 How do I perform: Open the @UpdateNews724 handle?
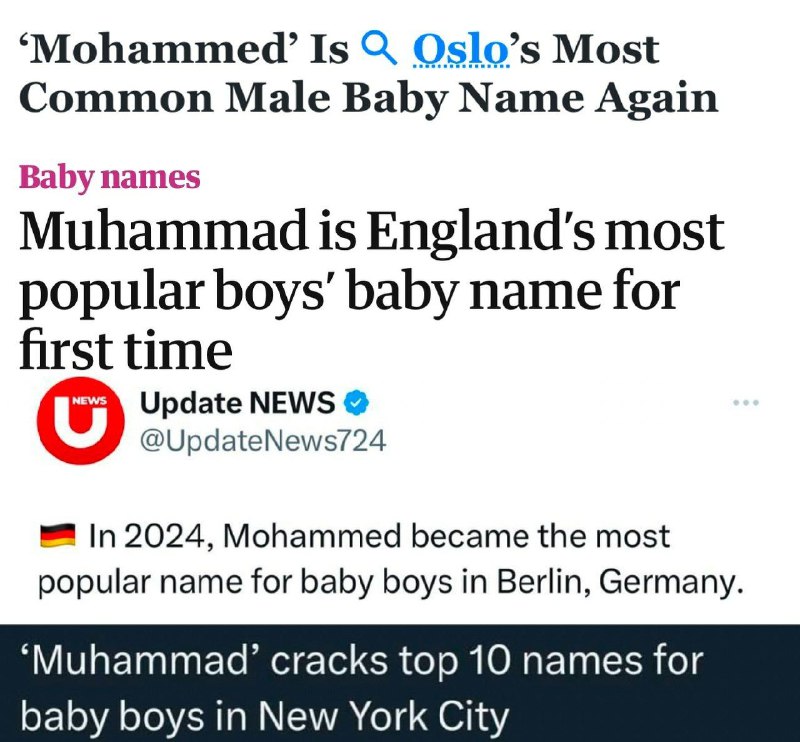pos(263,441)
